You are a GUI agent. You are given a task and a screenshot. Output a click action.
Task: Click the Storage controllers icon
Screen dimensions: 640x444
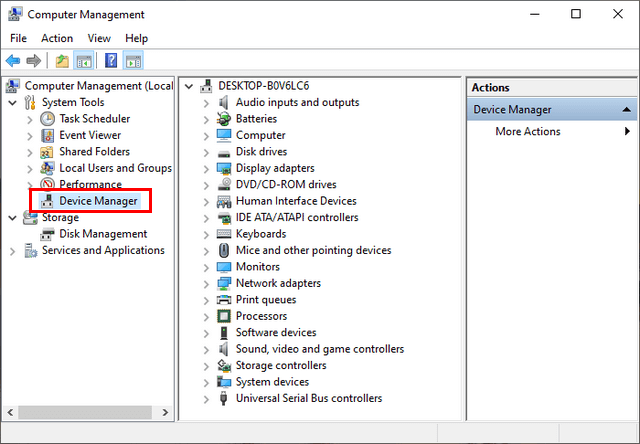click(224, 365)
